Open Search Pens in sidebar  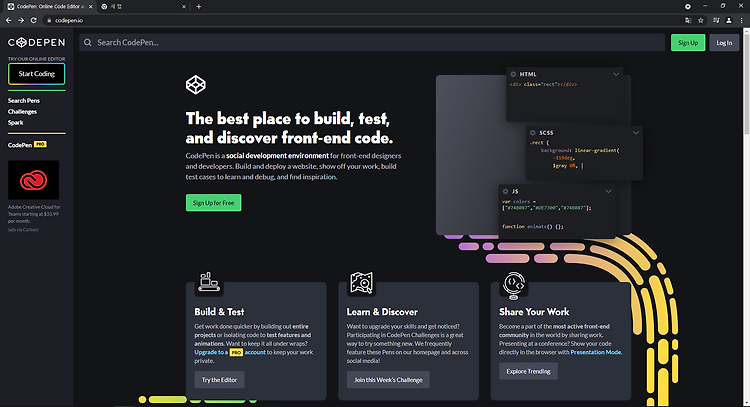24,100
